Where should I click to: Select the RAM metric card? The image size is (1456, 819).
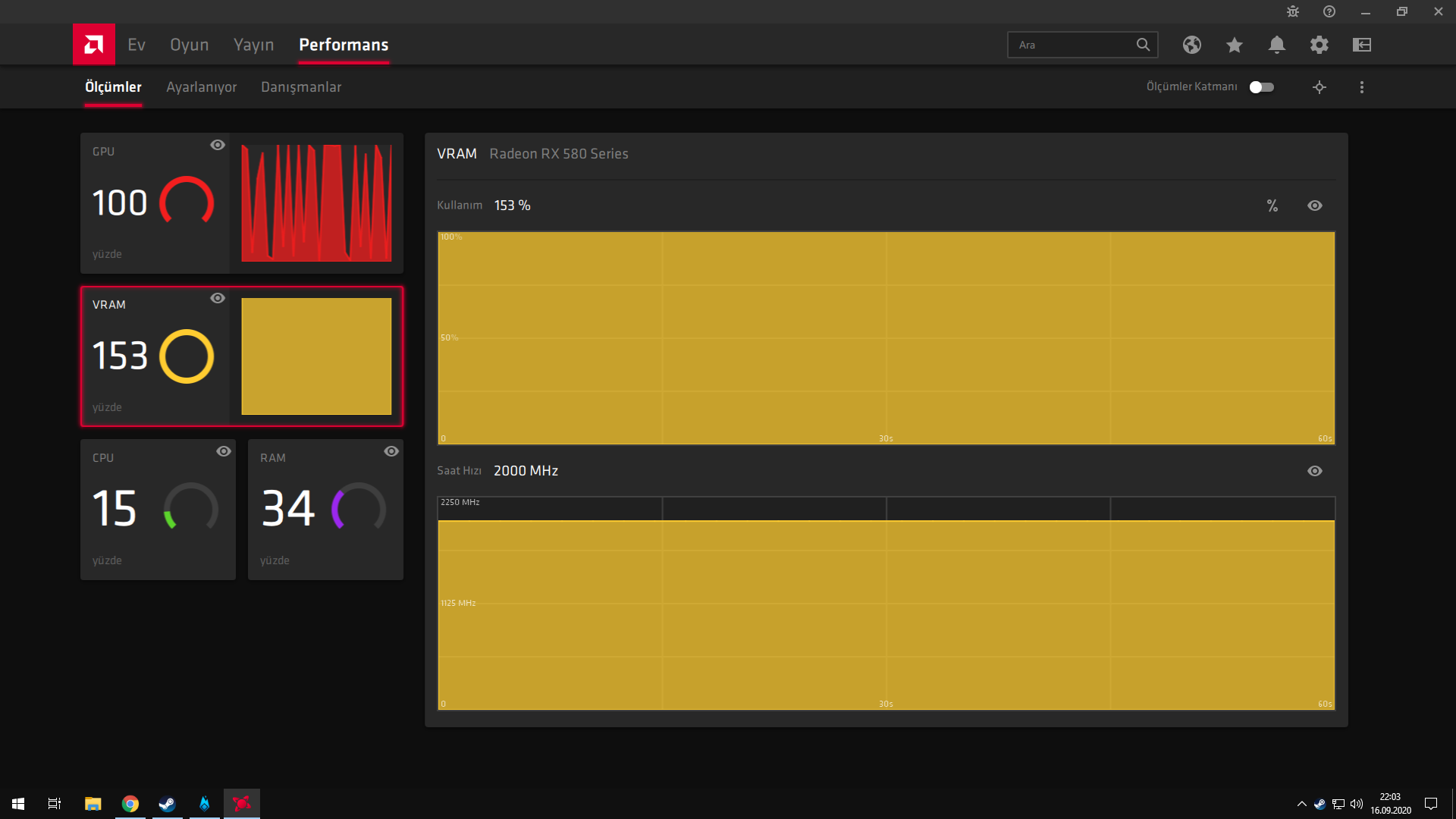coord(325,510)
